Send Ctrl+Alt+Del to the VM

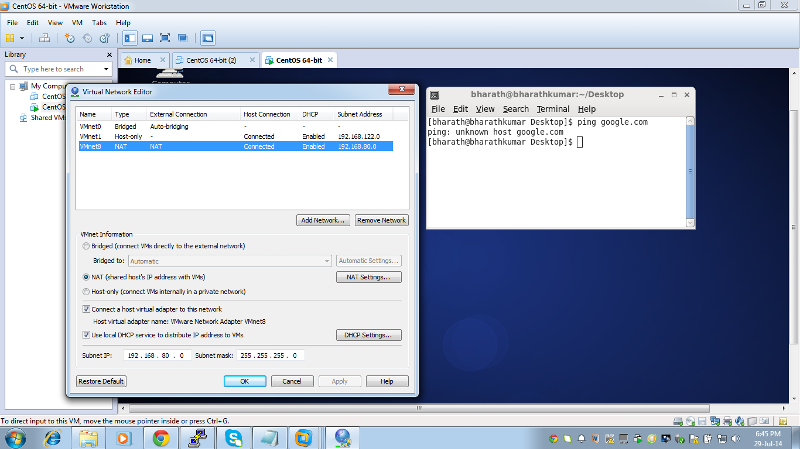pyautogui.click(x=44, y=38)
